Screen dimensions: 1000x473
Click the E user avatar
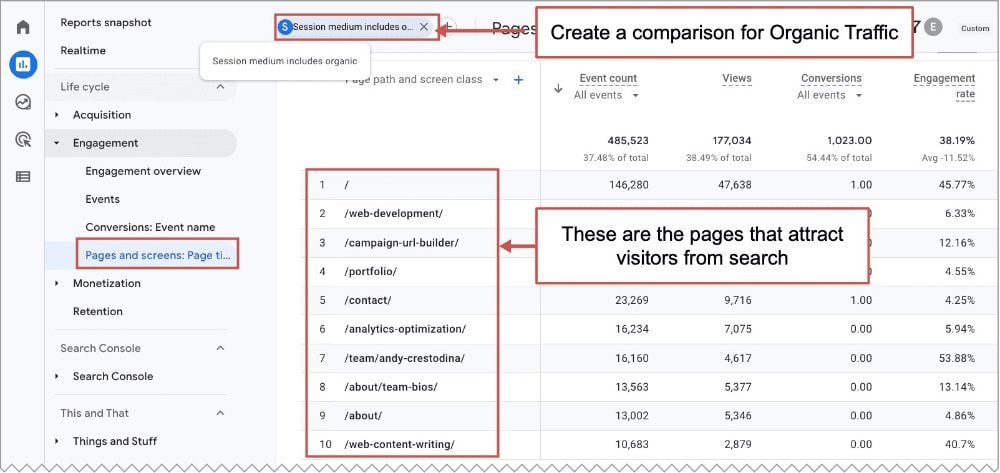tap(933, 27)
